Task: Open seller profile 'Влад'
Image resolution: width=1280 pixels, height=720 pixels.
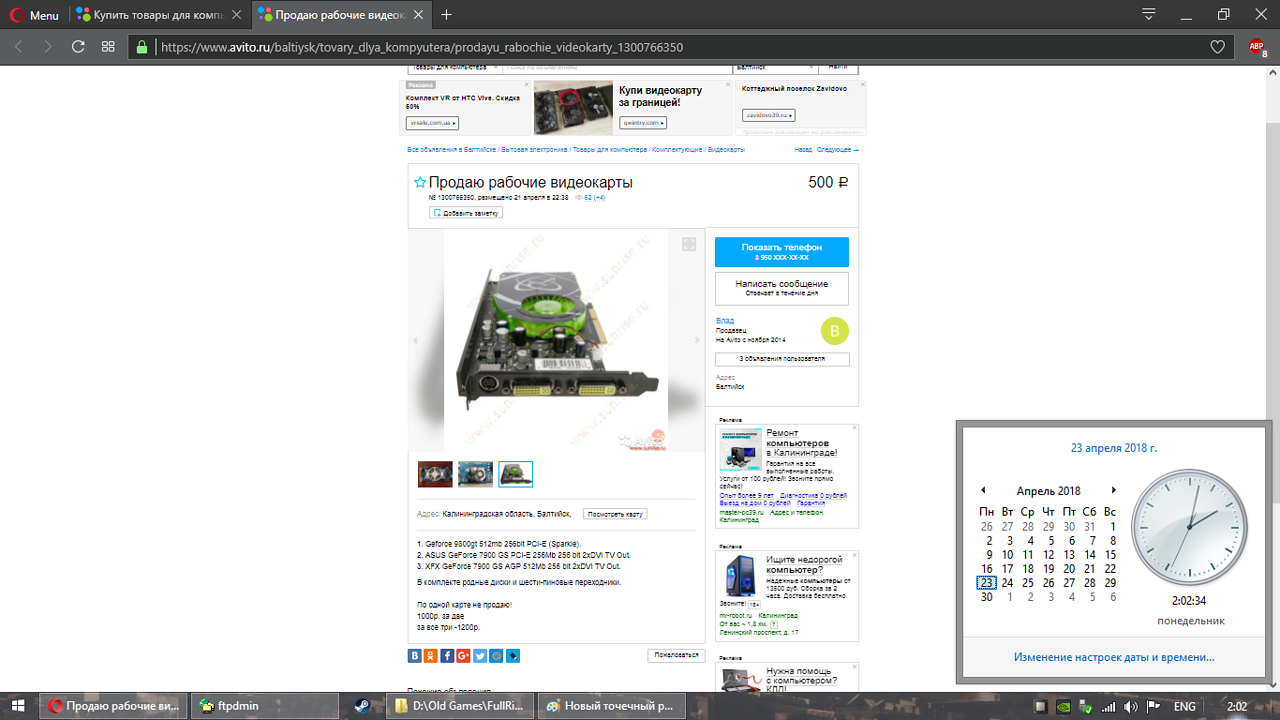Action: pyautogui.click(x=725, y=321)
